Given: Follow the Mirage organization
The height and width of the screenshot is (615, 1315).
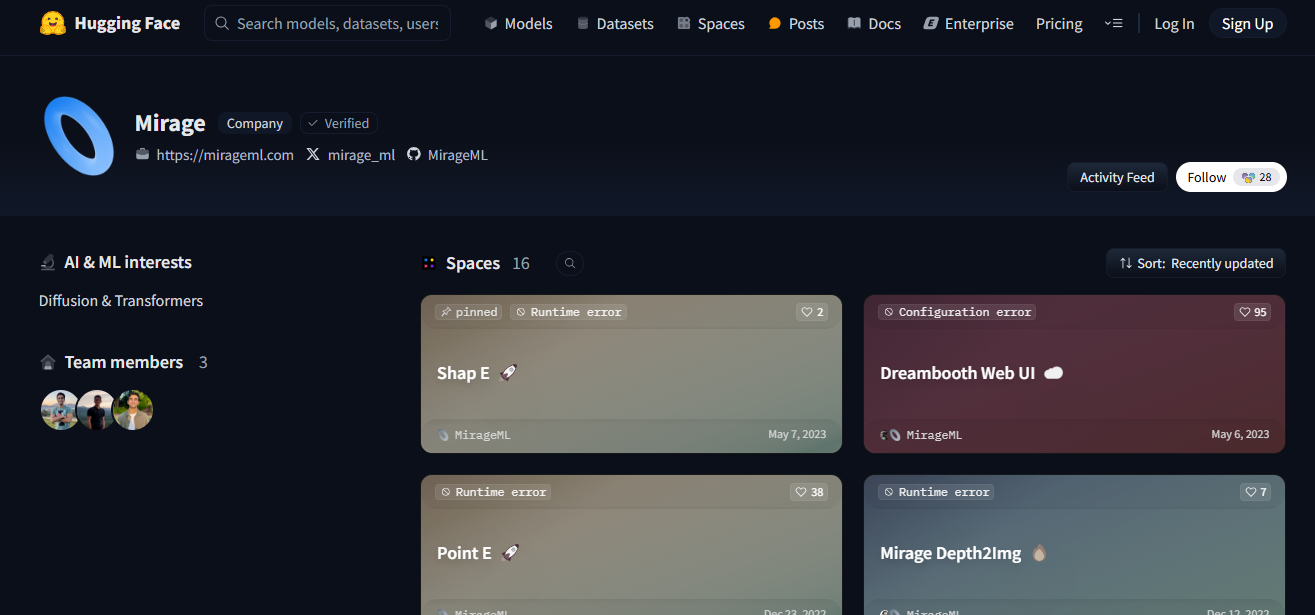Looking at the screenshot, I should click(x=1231, y=177).
